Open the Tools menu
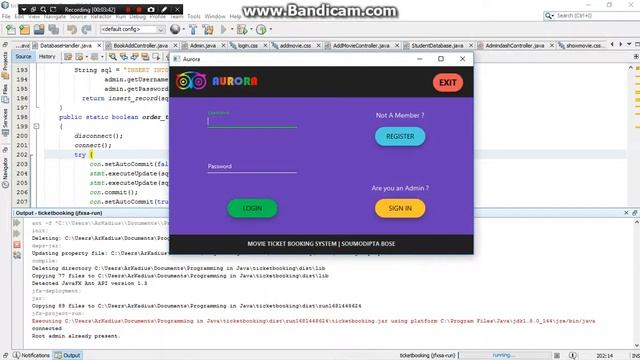The height and width of the screenshot is (360, 640). pyautogui.click(x=194, y=16)
